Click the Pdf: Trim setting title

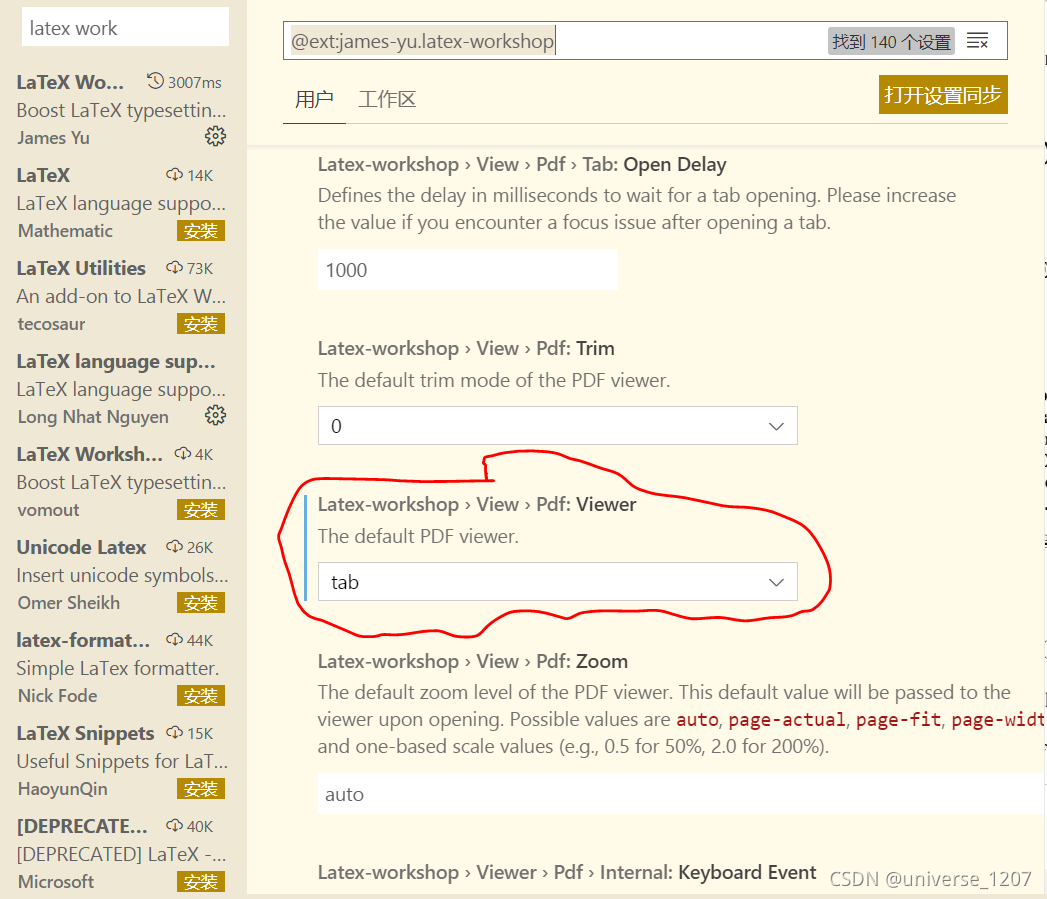466,348
